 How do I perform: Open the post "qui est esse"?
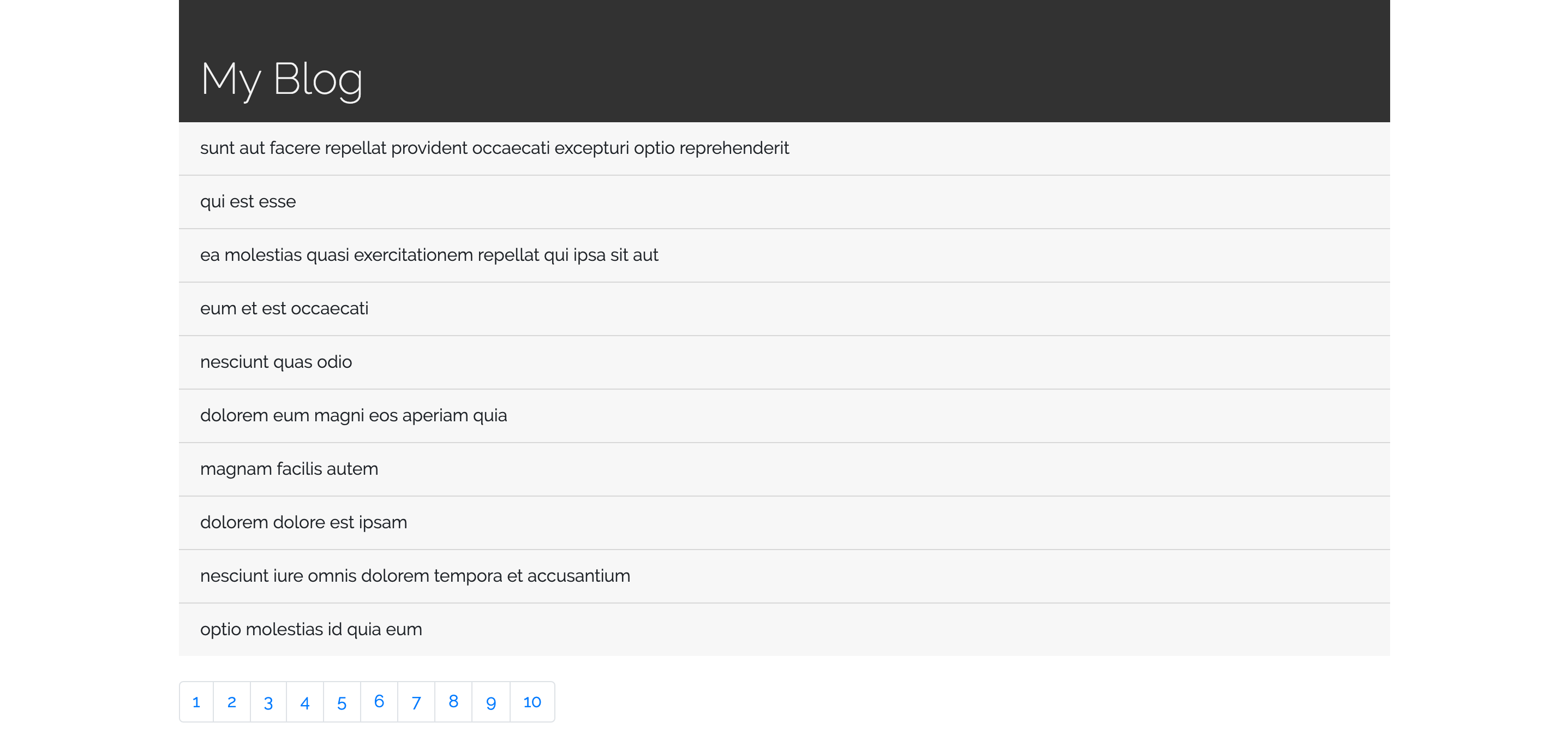coord(248,201)
